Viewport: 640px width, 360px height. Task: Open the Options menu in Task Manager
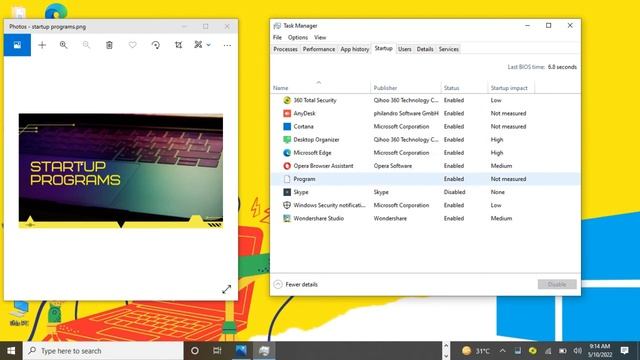pyautogui.click(x=298, y=37)
